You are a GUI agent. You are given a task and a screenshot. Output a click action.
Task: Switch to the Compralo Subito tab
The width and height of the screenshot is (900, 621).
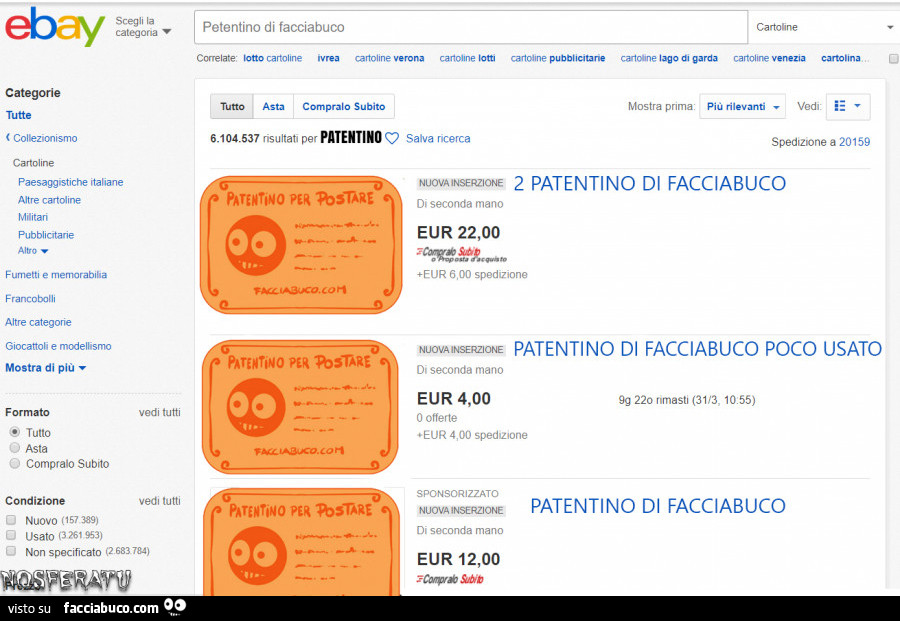pos(343,106)
